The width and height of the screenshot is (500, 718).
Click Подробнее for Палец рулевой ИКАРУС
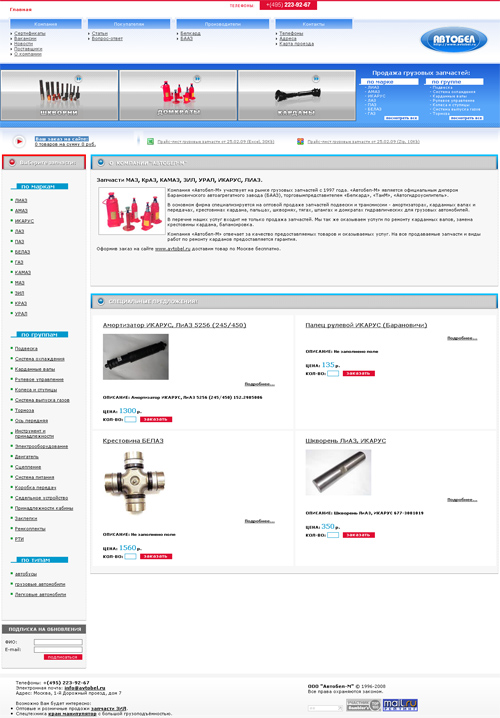pyautogui.click(x=462, y=338)
